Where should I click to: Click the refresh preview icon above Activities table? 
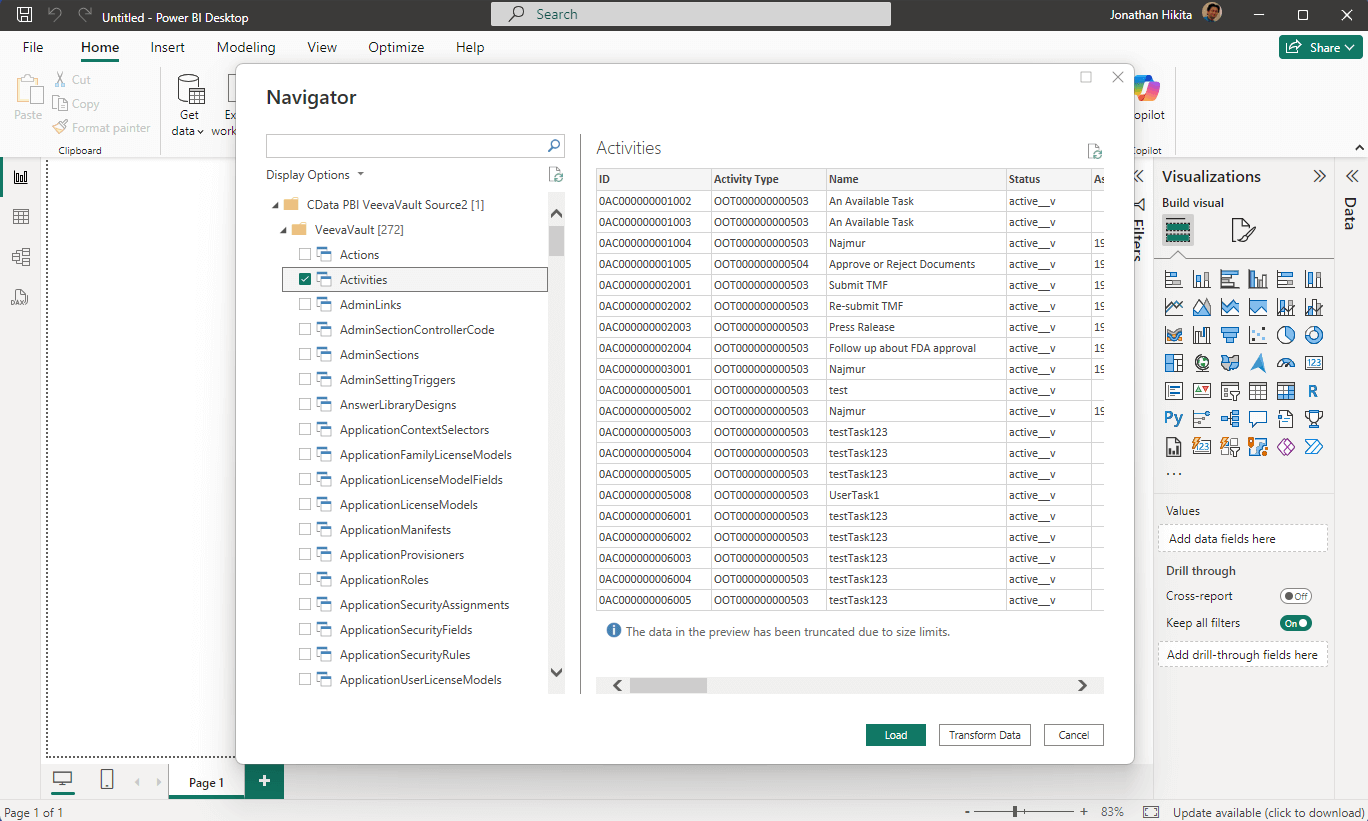[x=1095, y=152]
